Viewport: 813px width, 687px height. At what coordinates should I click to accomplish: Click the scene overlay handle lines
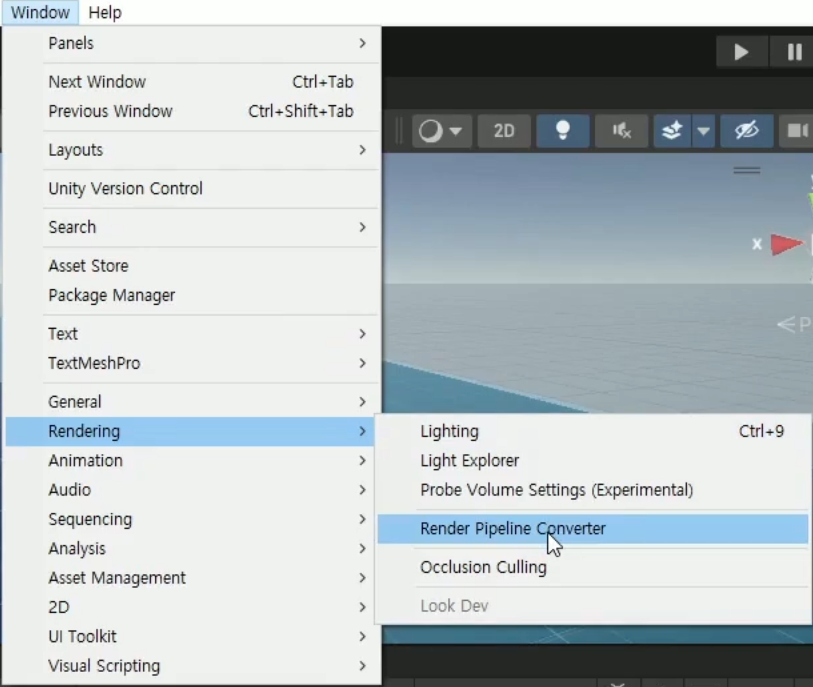coord(747,170)
